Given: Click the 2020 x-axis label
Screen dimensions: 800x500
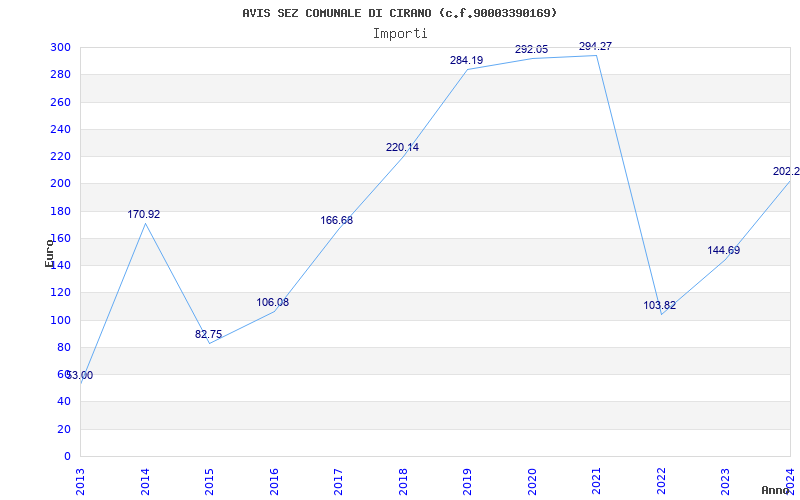Looking at the screenshot, I should coord(532,482).
